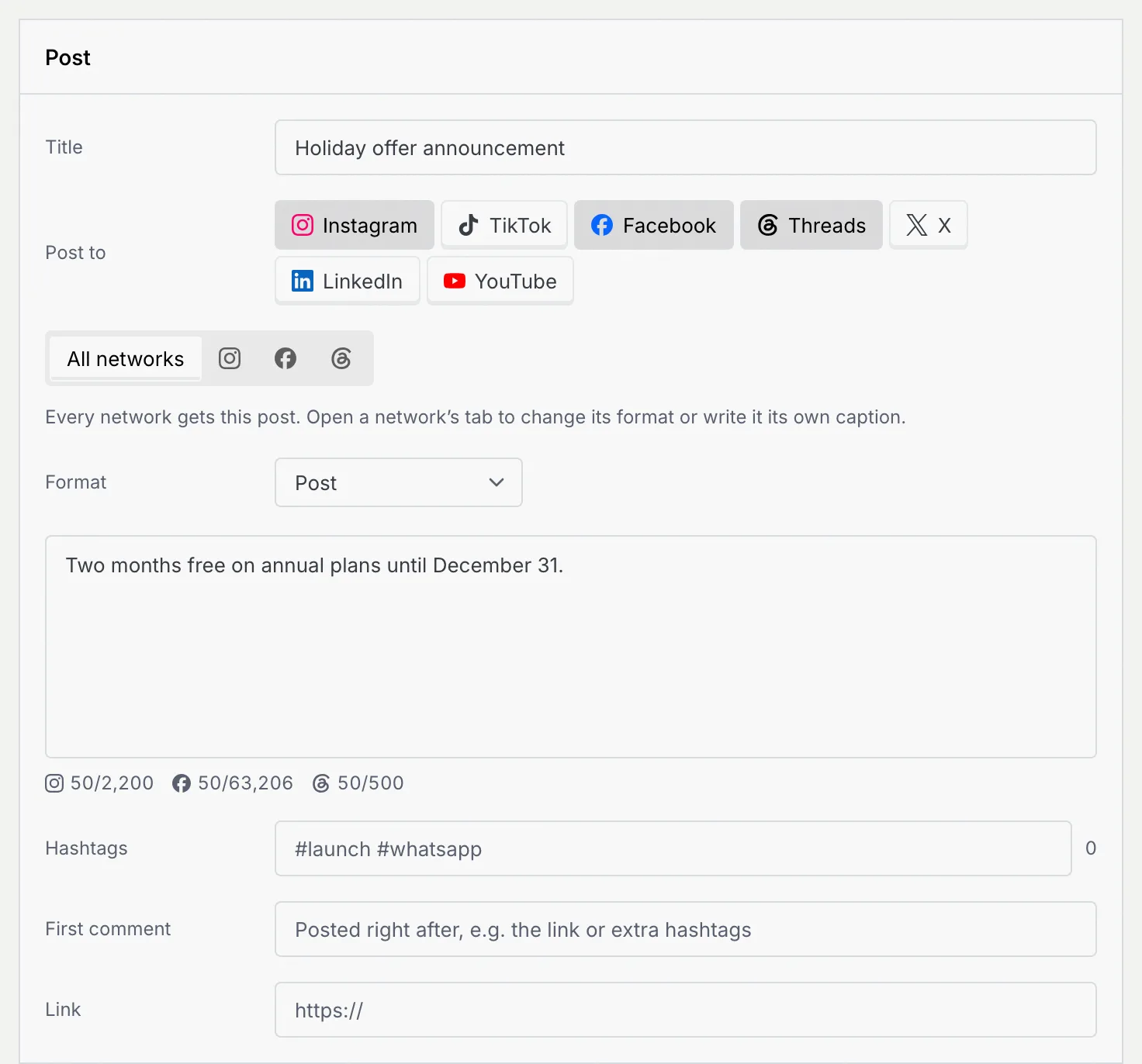Click the Hashtags input field
Viewport: 1142px width, 1064px height.
coord(673,848)
